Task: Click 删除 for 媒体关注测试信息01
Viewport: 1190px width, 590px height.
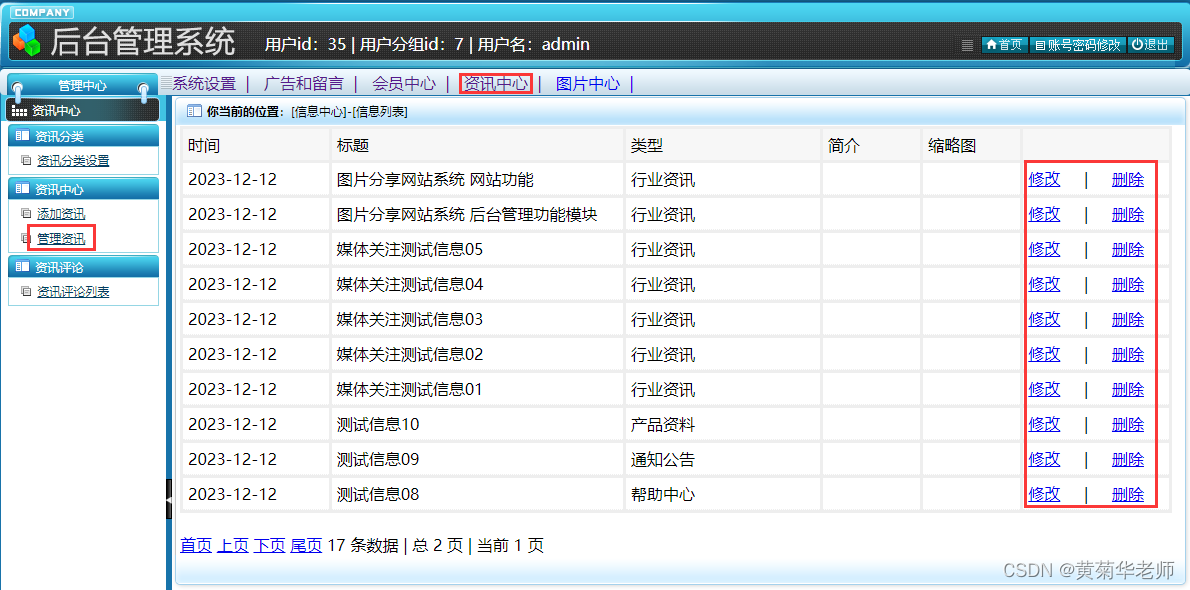Action: [1128, 390]
